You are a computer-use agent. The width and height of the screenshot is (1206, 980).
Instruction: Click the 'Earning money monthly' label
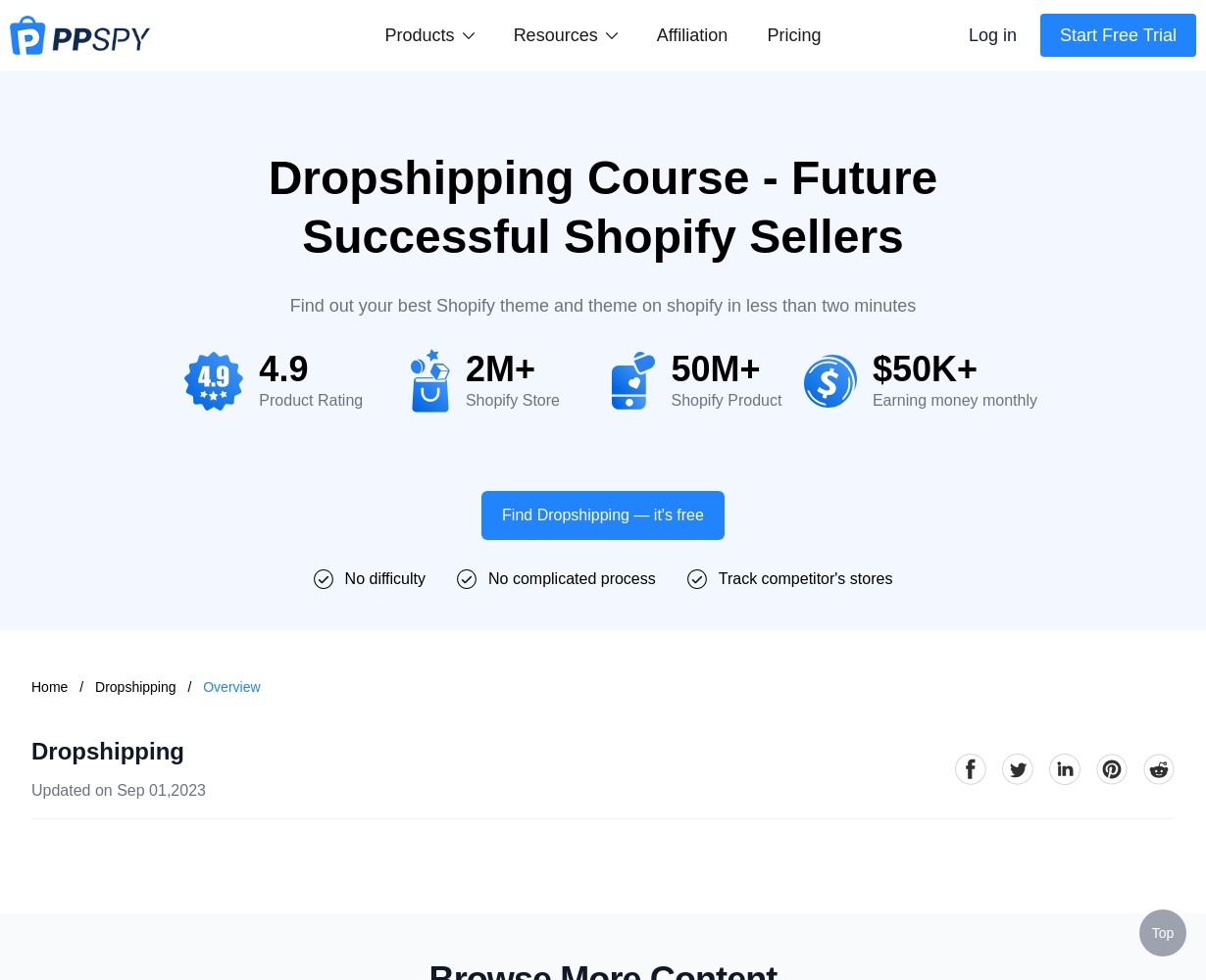[955, 401]
